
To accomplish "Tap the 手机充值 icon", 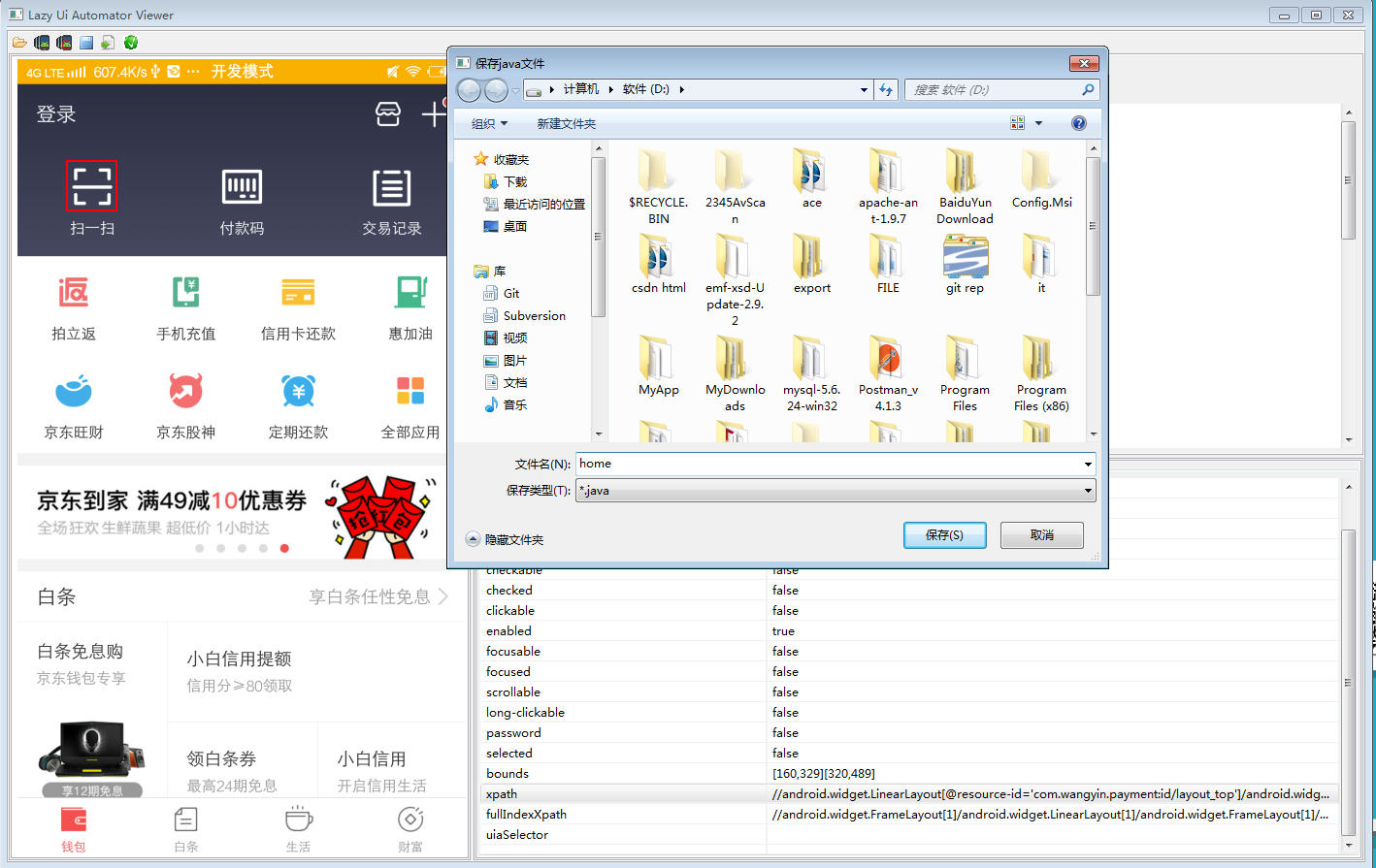I will click(x=186, y=292).
